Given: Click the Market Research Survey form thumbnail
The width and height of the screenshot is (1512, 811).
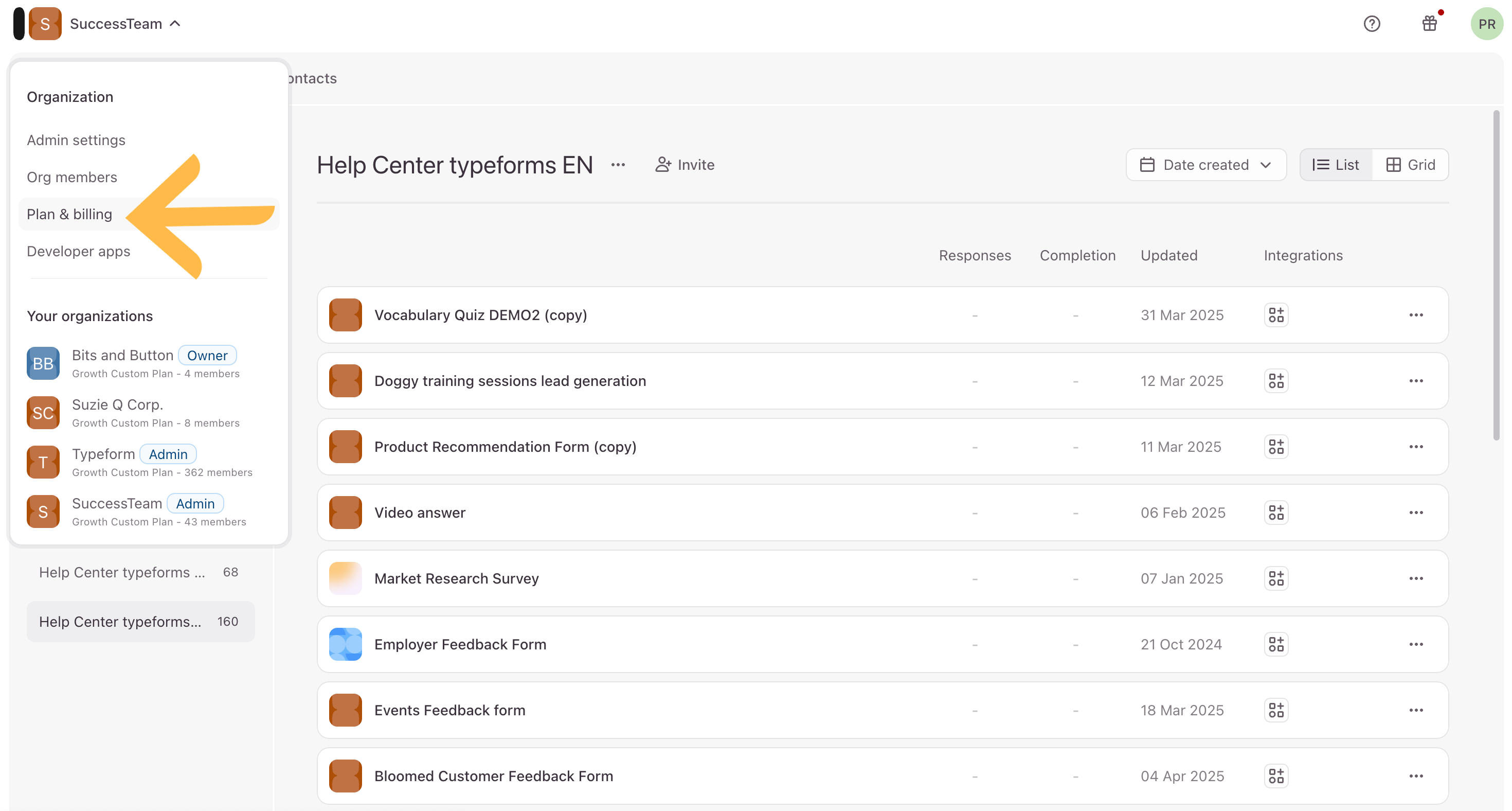Looking at the screenshot, I should [345, 578].
